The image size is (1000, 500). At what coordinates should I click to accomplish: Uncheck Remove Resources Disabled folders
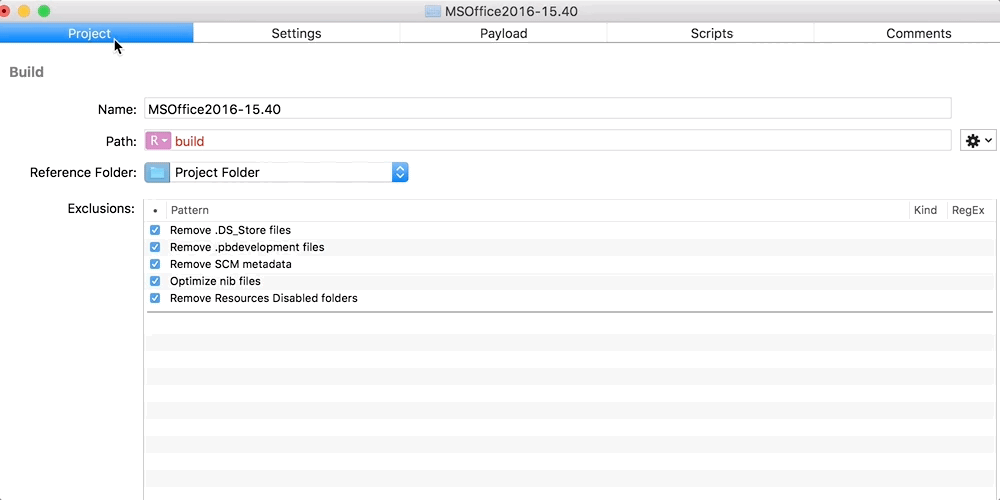[155, 298]
